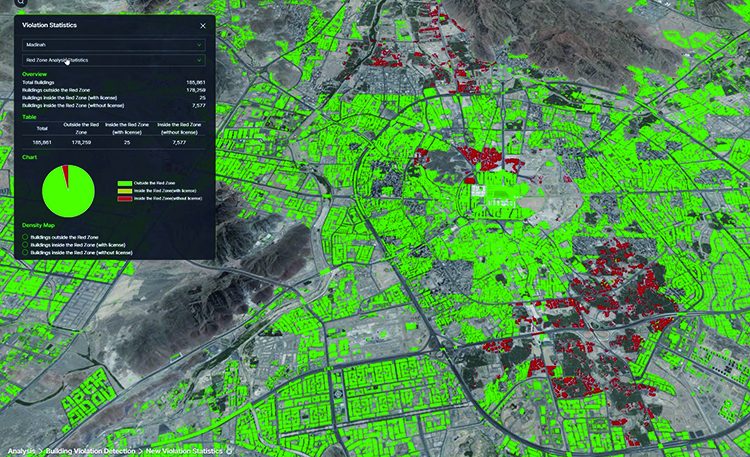Go to Analysis in the breadcrumb
This screenshot has width=750, height=457.
(x=22, y=451)
